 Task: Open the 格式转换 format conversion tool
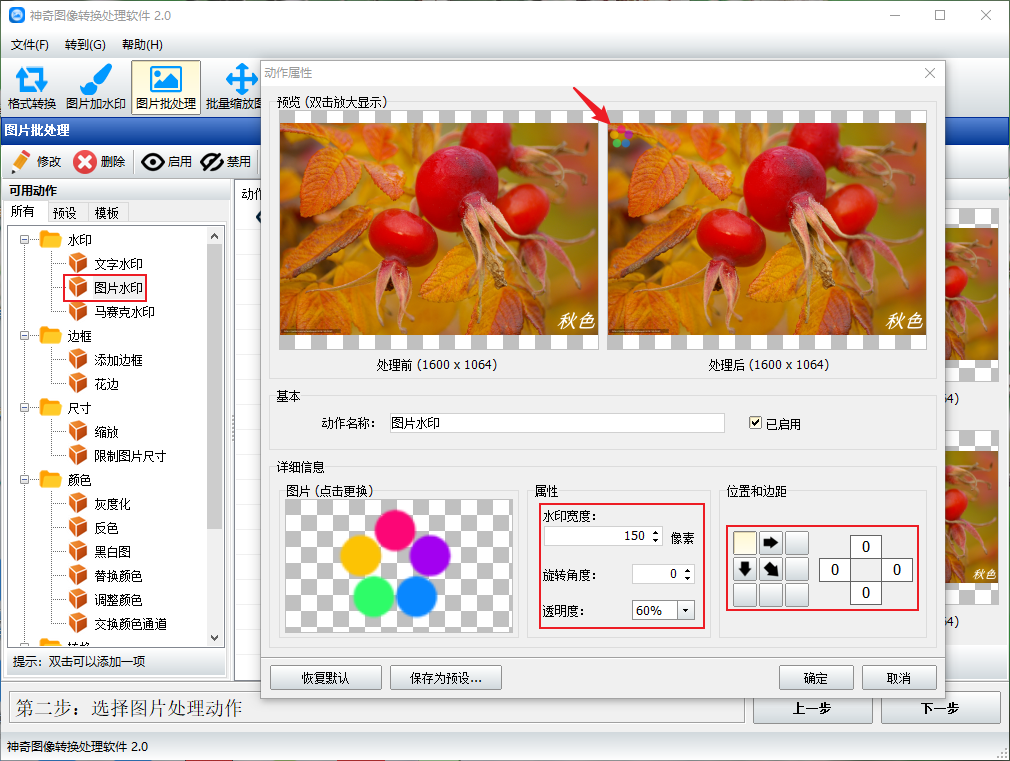[x=32, y=81]
